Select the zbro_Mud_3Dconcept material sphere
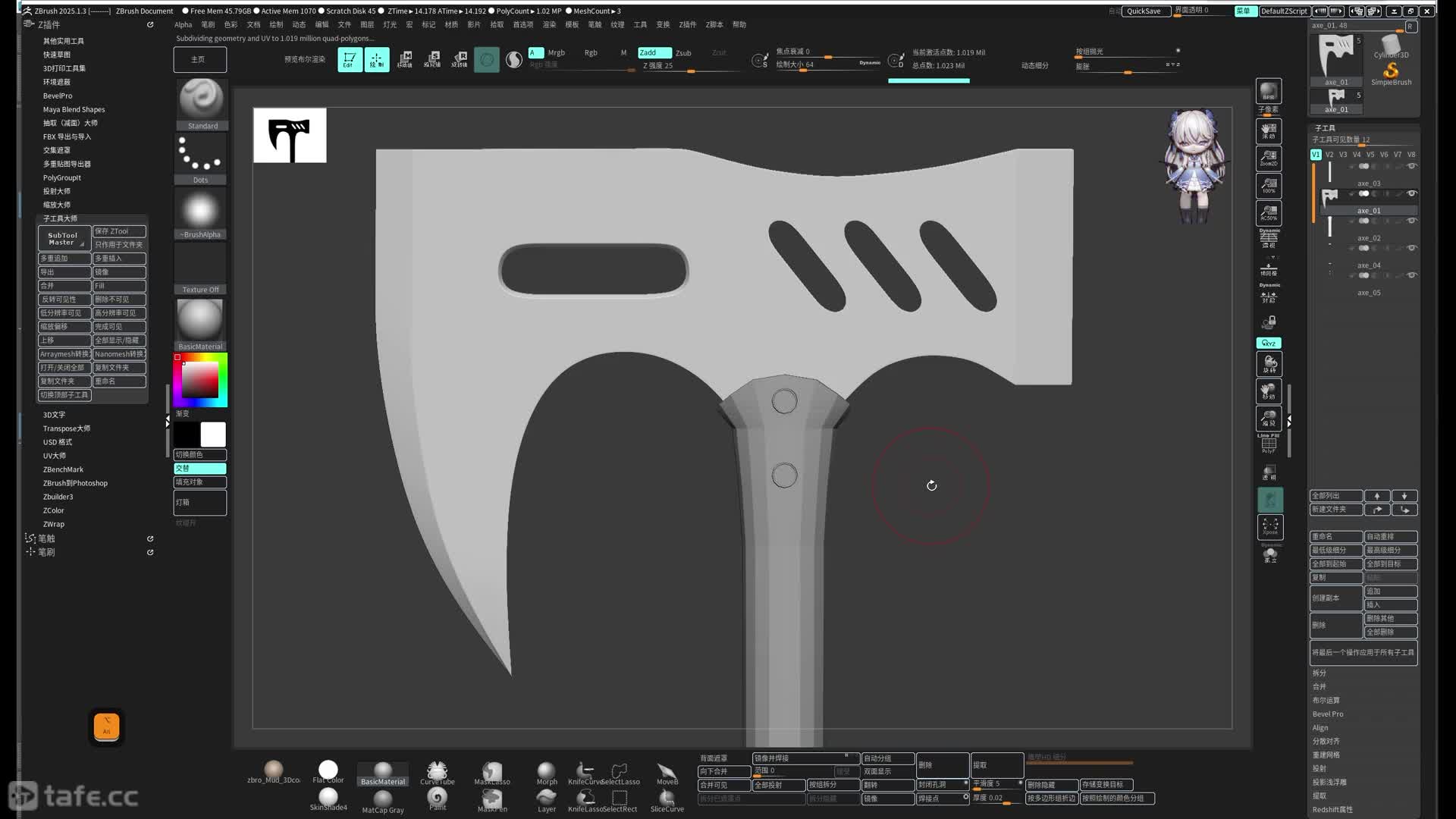This screenshot has height=819, width=1456. (274, 772)
